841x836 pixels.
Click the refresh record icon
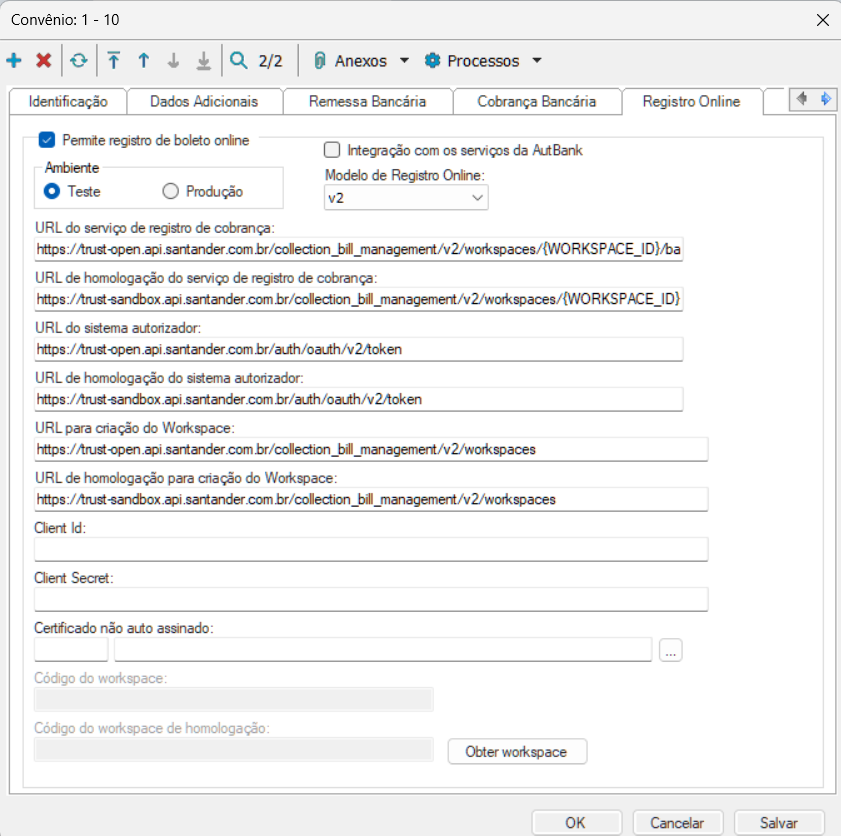click(78, 61)
